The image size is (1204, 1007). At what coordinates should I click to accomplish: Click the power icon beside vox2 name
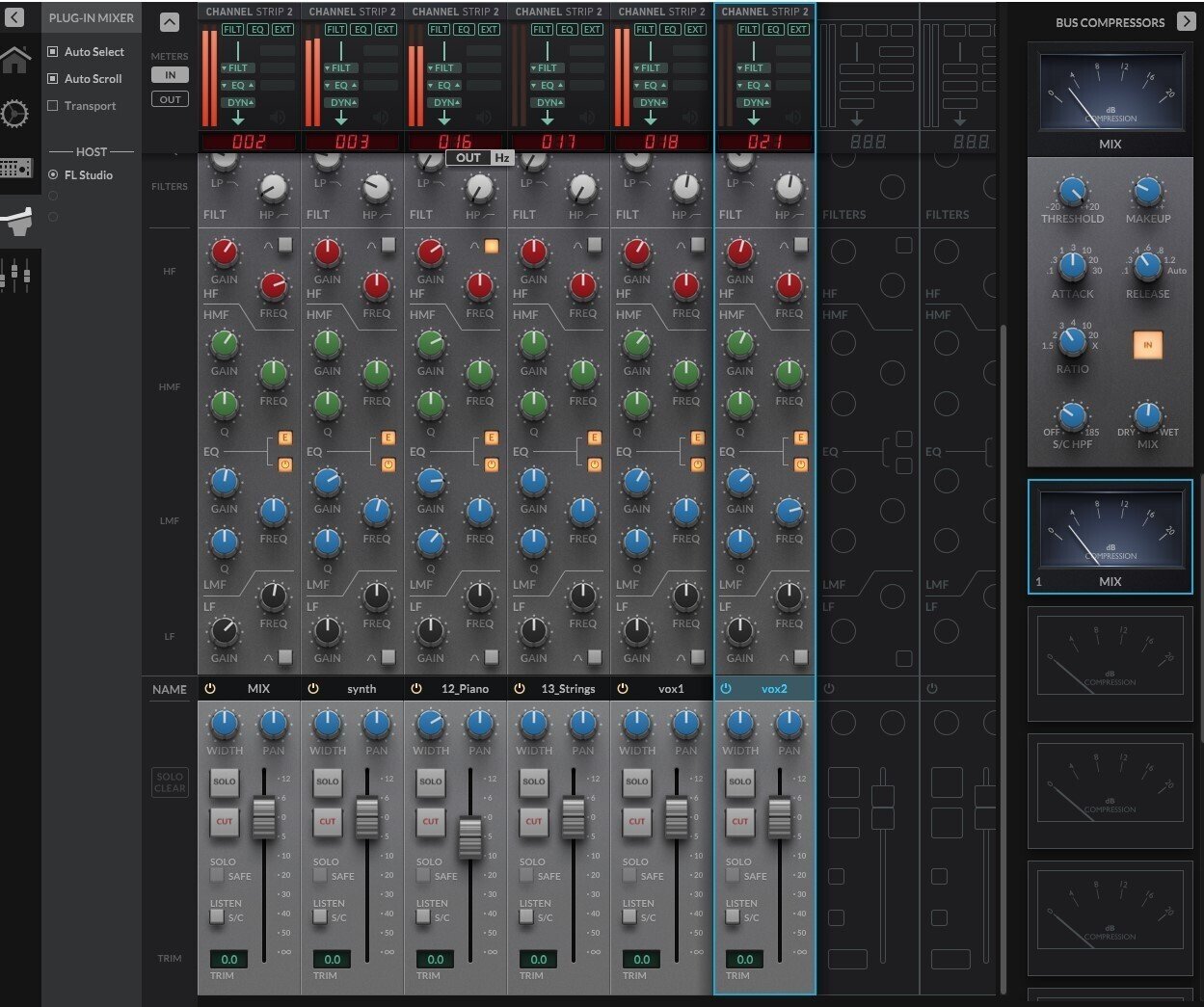pos(726,689)
